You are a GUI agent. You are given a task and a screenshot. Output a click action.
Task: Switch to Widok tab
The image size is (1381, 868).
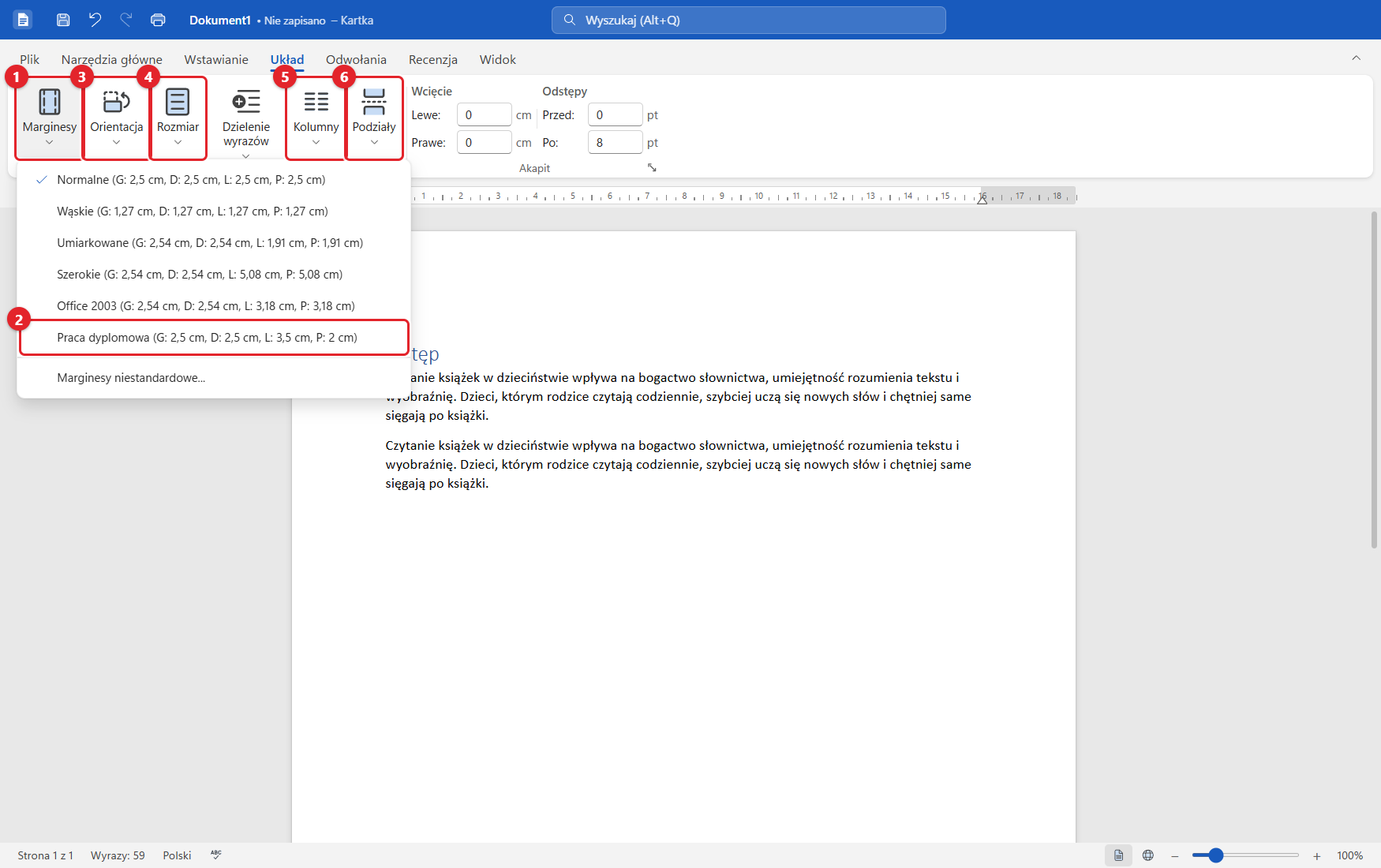[498, 59]
